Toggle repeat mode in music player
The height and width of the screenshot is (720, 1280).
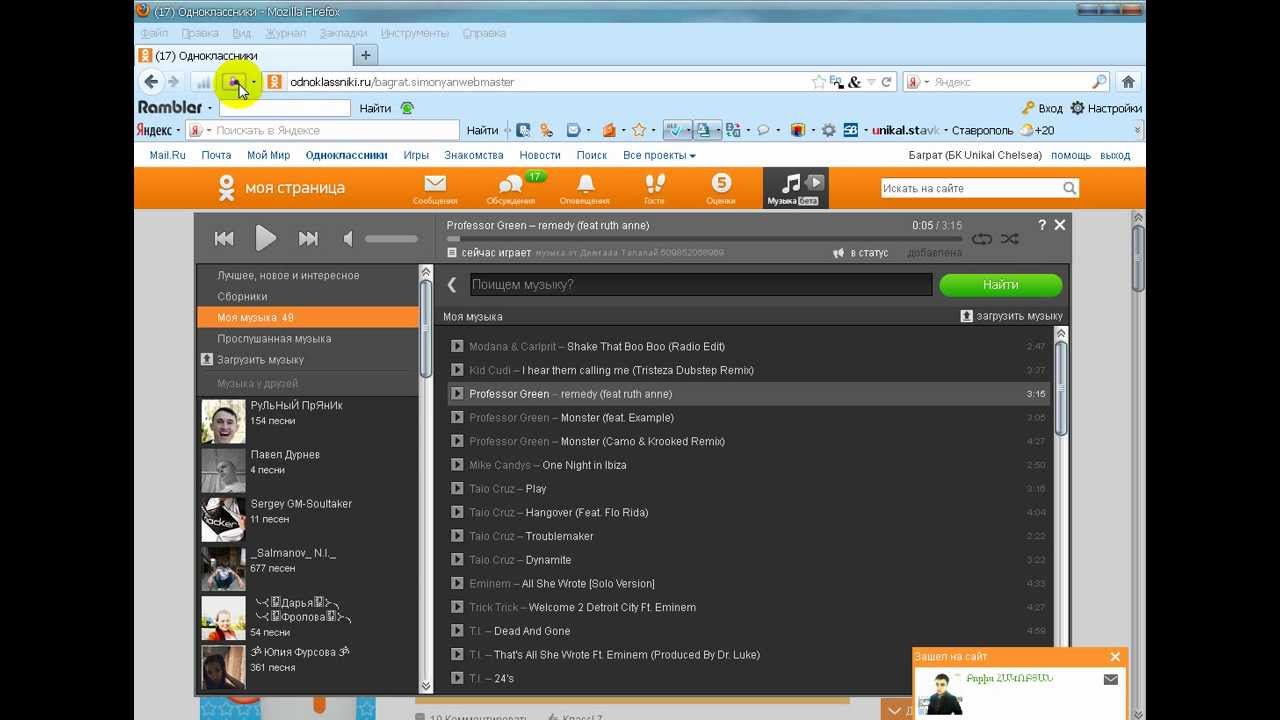click(x=982, y=239)
